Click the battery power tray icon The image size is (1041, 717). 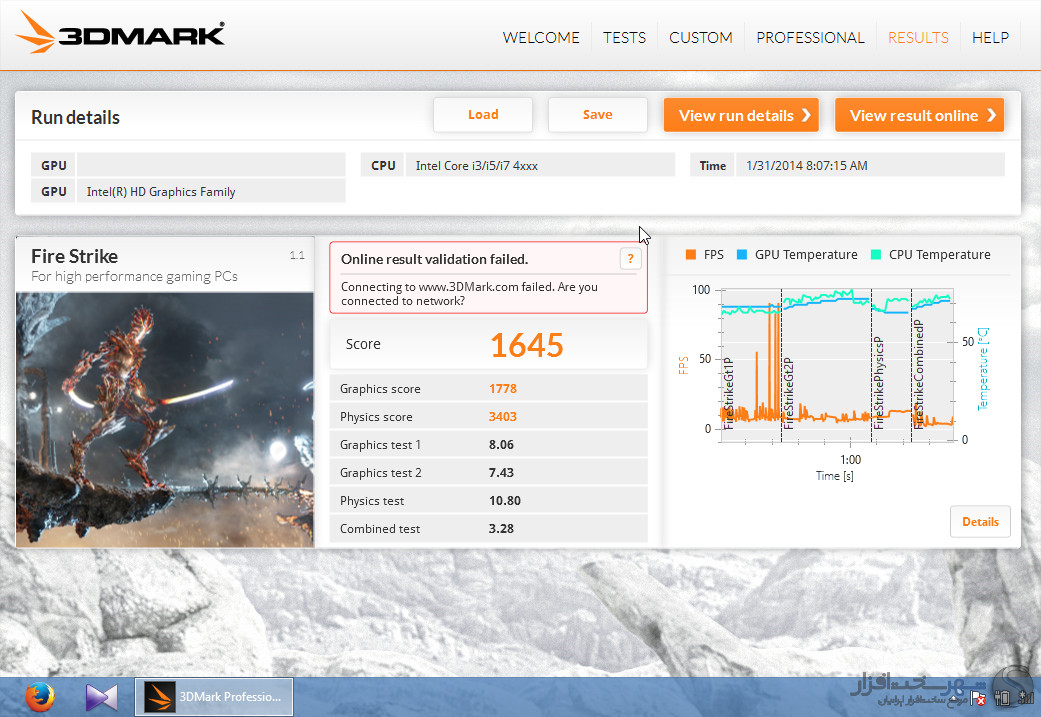click(x=1001, y=698)
